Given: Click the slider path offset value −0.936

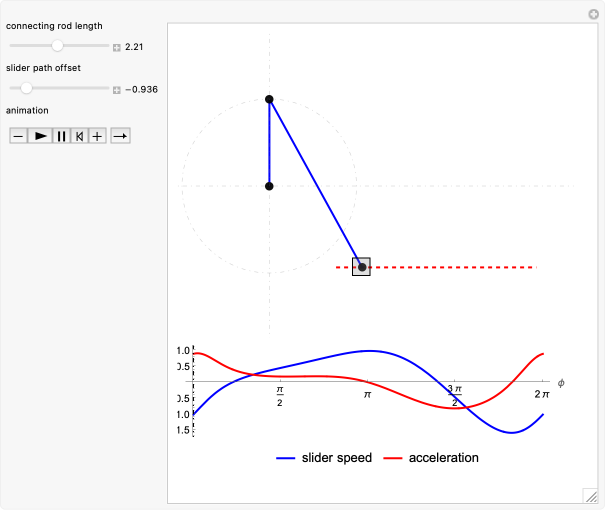Looking at the screenshot, I should (x=142, y=89).
